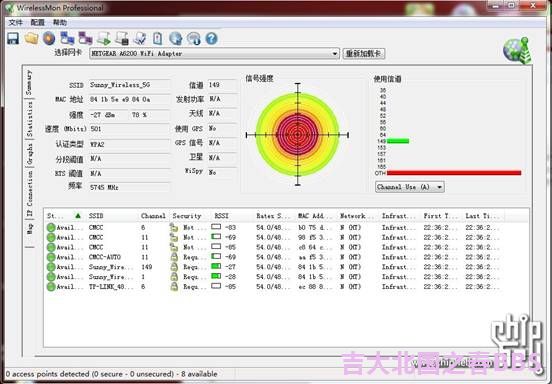Open file using the folder toolbar icon

click(x=31, y=38)
